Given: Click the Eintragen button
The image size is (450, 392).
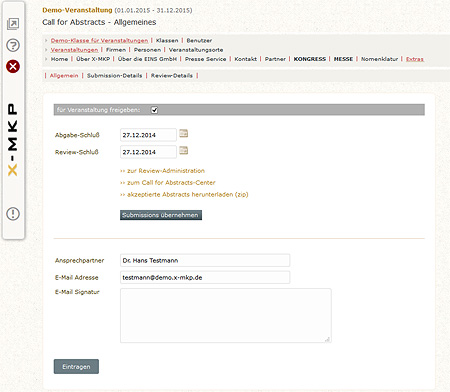Looking at the screenshot, I should pos(76,366).
